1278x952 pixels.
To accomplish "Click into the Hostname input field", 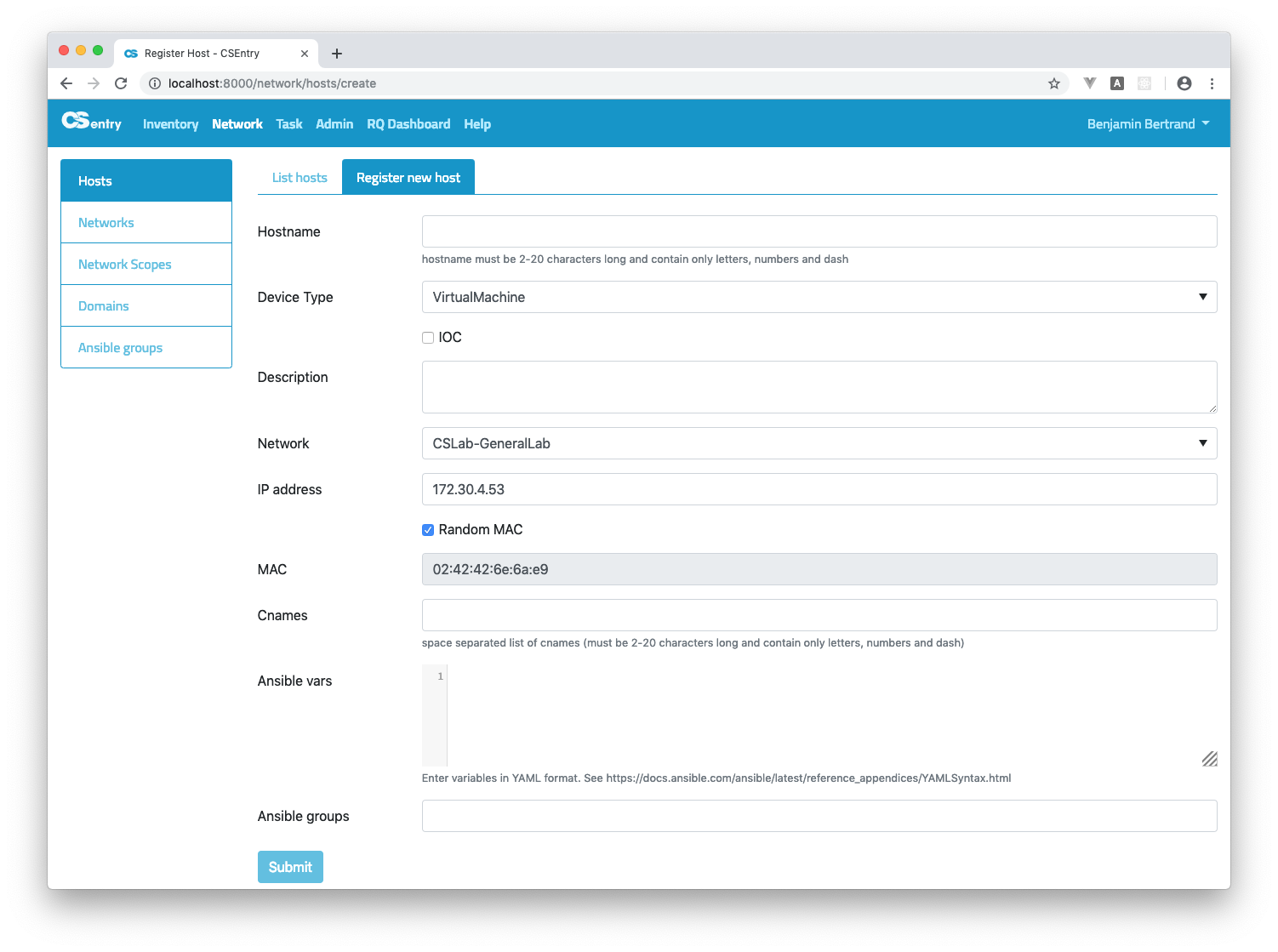I will click(819, 231).
